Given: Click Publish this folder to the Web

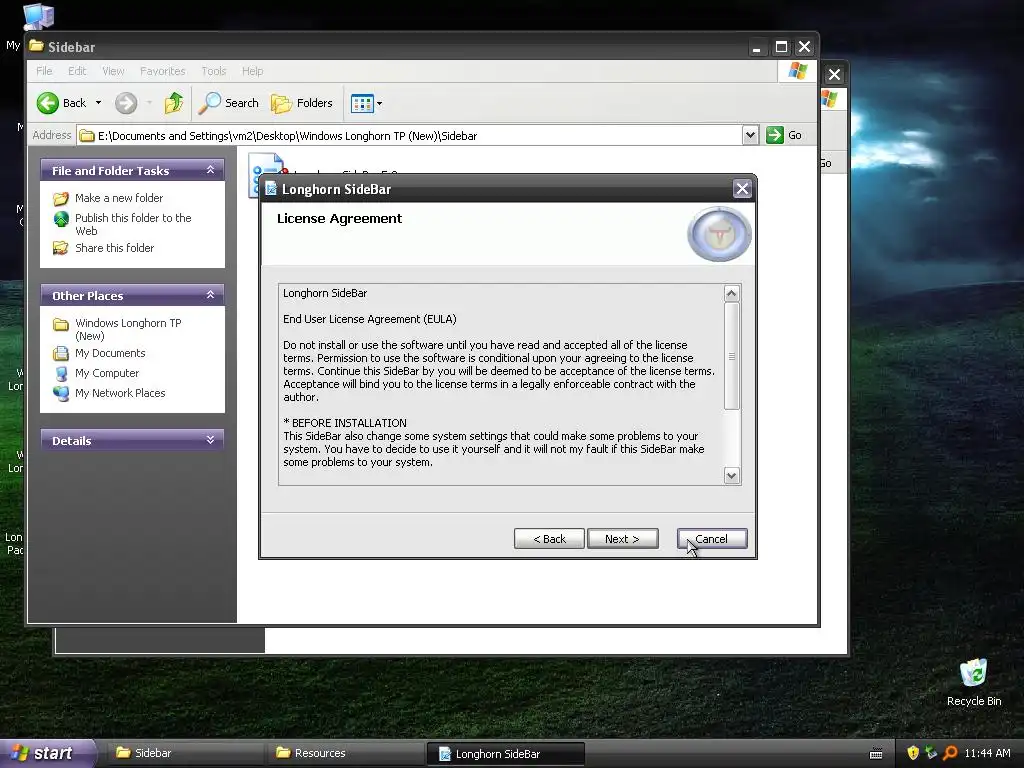Looking at the screenshot, I should (133, 224).
